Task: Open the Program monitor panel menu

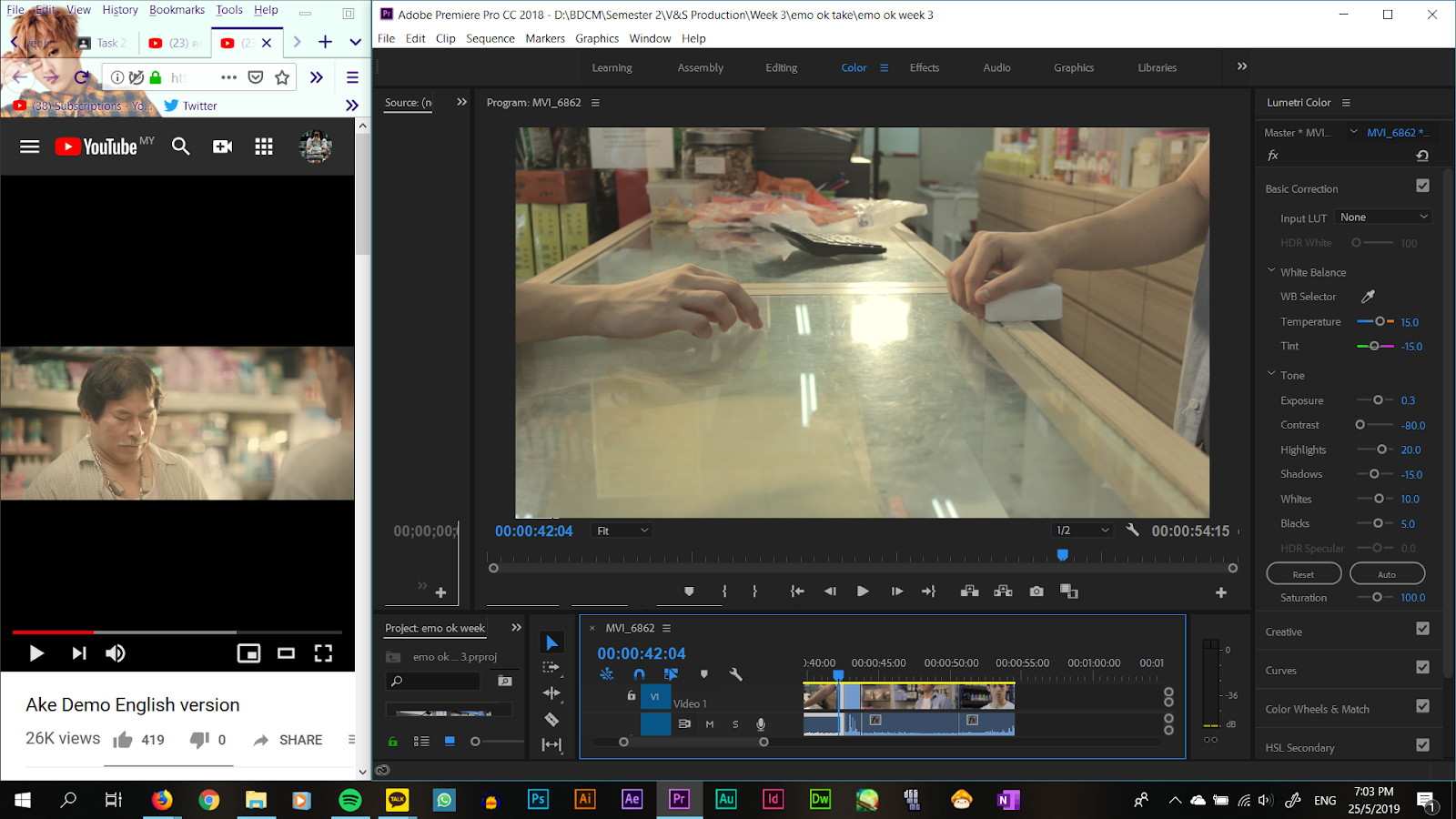Action: click(595, 103)
